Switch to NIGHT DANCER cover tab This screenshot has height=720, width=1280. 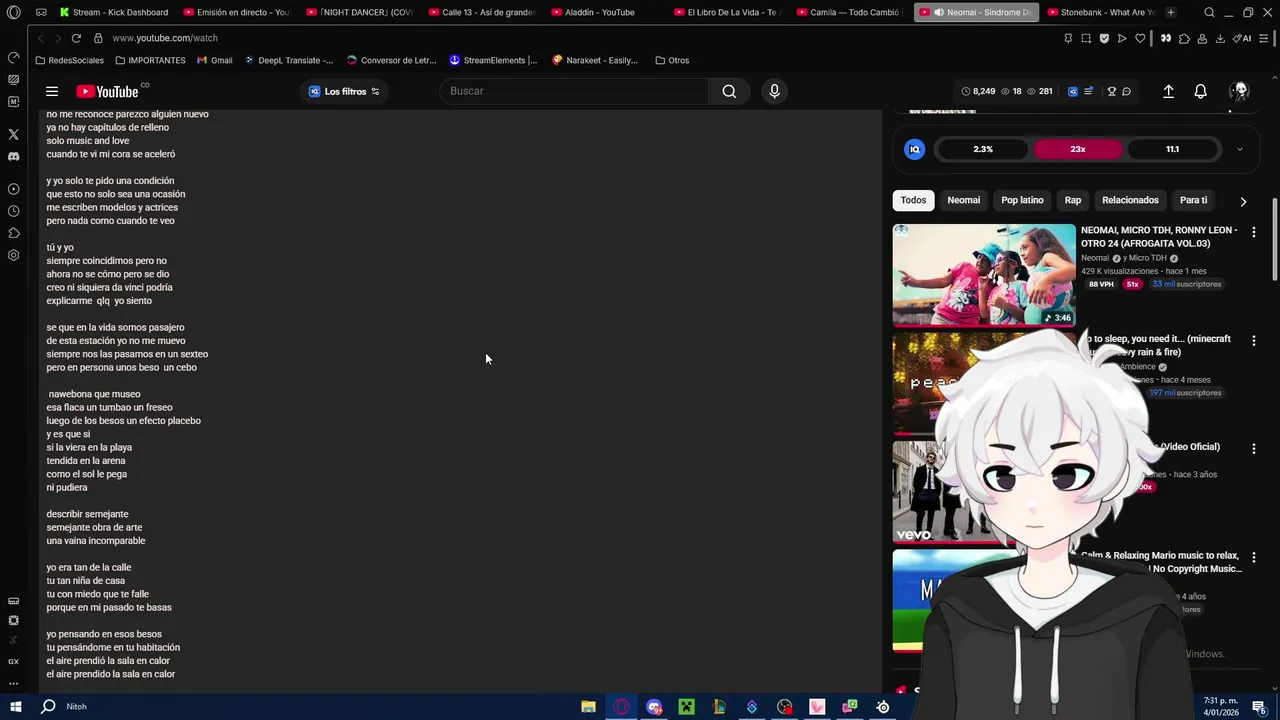pos(359,12)
